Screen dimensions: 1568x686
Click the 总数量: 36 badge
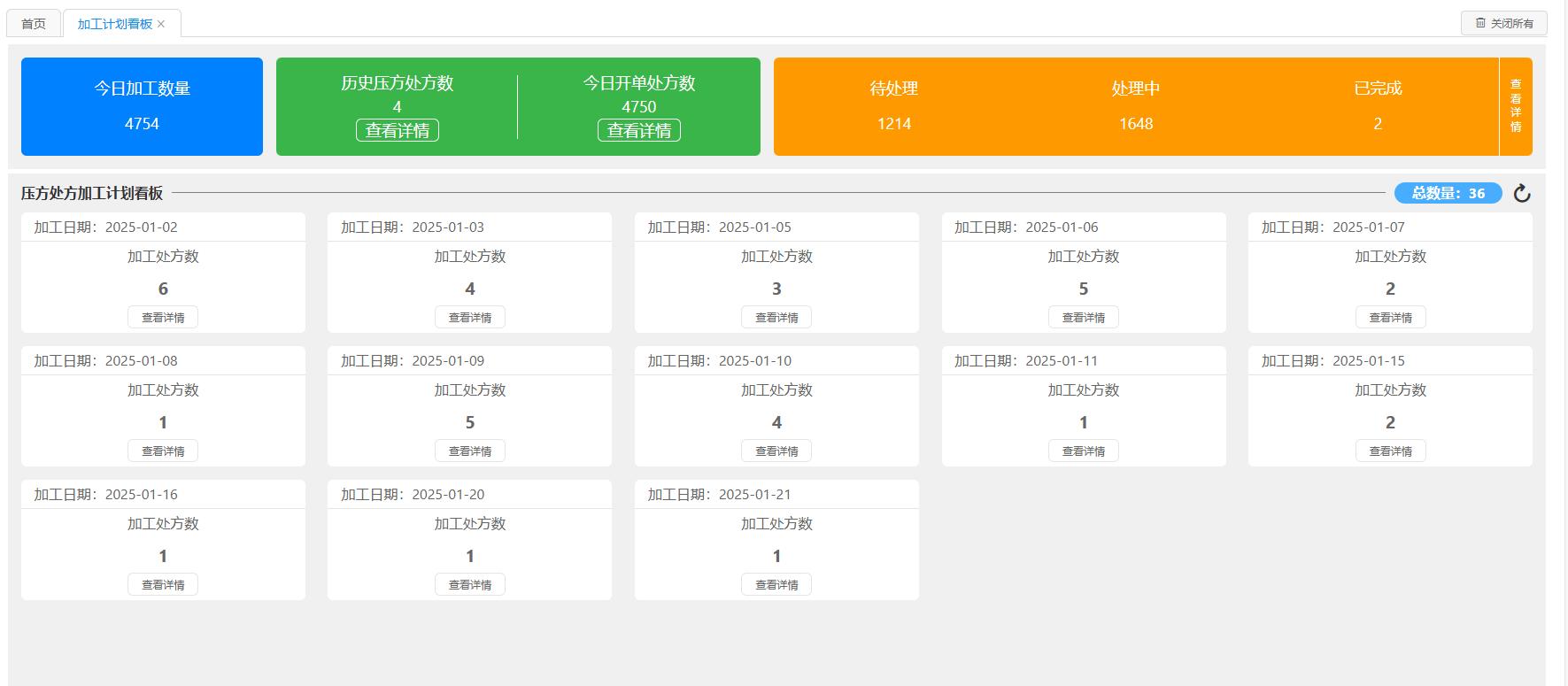1448,193
